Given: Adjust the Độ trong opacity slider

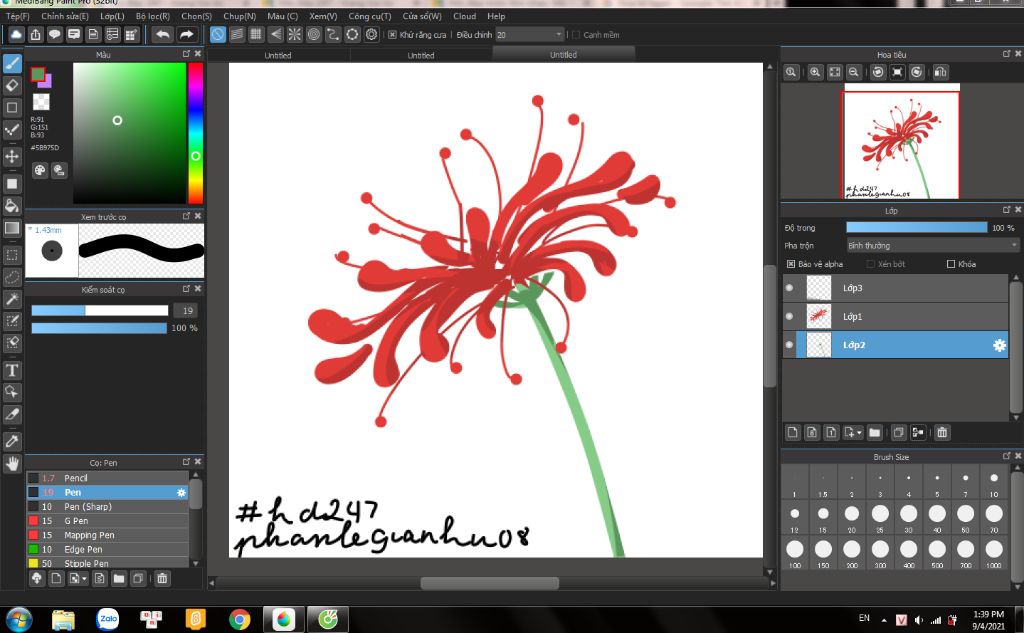Looking at the screenshot, I should point(916,227).
